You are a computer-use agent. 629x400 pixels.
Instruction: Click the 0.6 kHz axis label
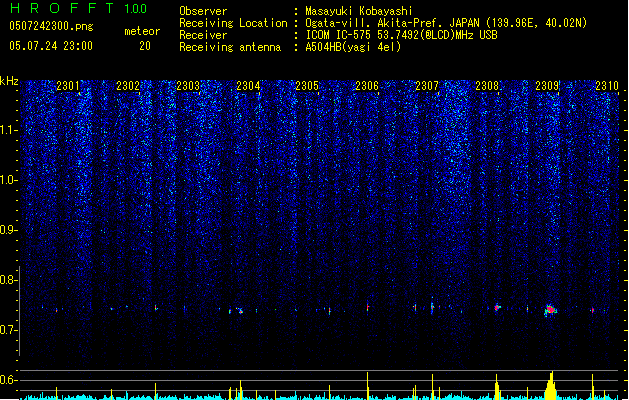tap(9, 380)
